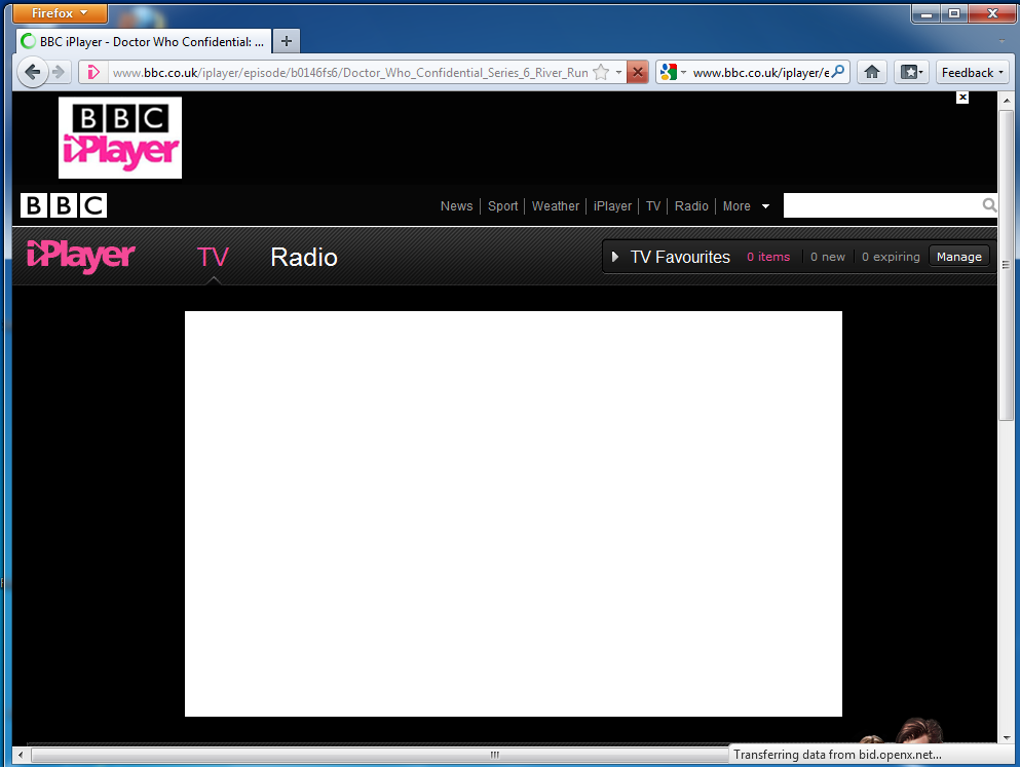Click the bbc.co.uk URL address field

(x=350, y=72)
